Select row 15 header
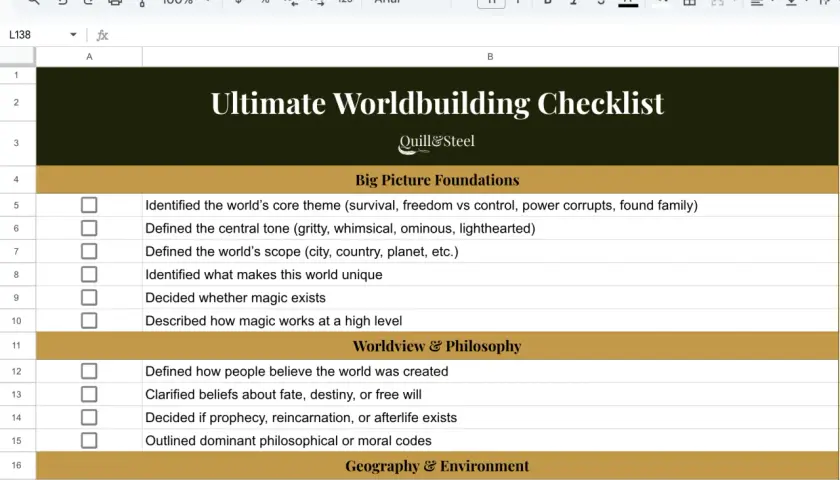840x480 pixels. (17, 440)
